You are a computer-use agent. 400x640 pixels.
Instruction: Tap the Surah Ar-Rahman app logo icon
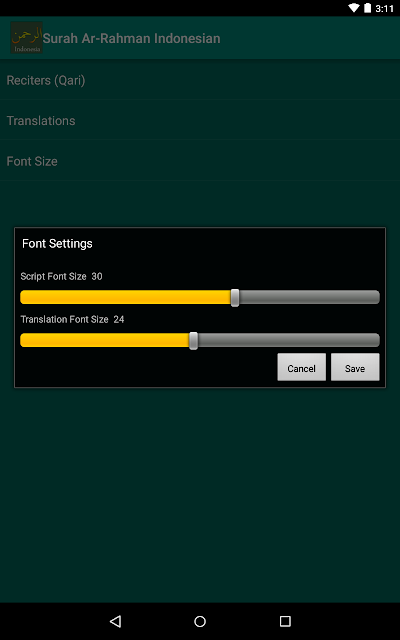tap(27, 38)
